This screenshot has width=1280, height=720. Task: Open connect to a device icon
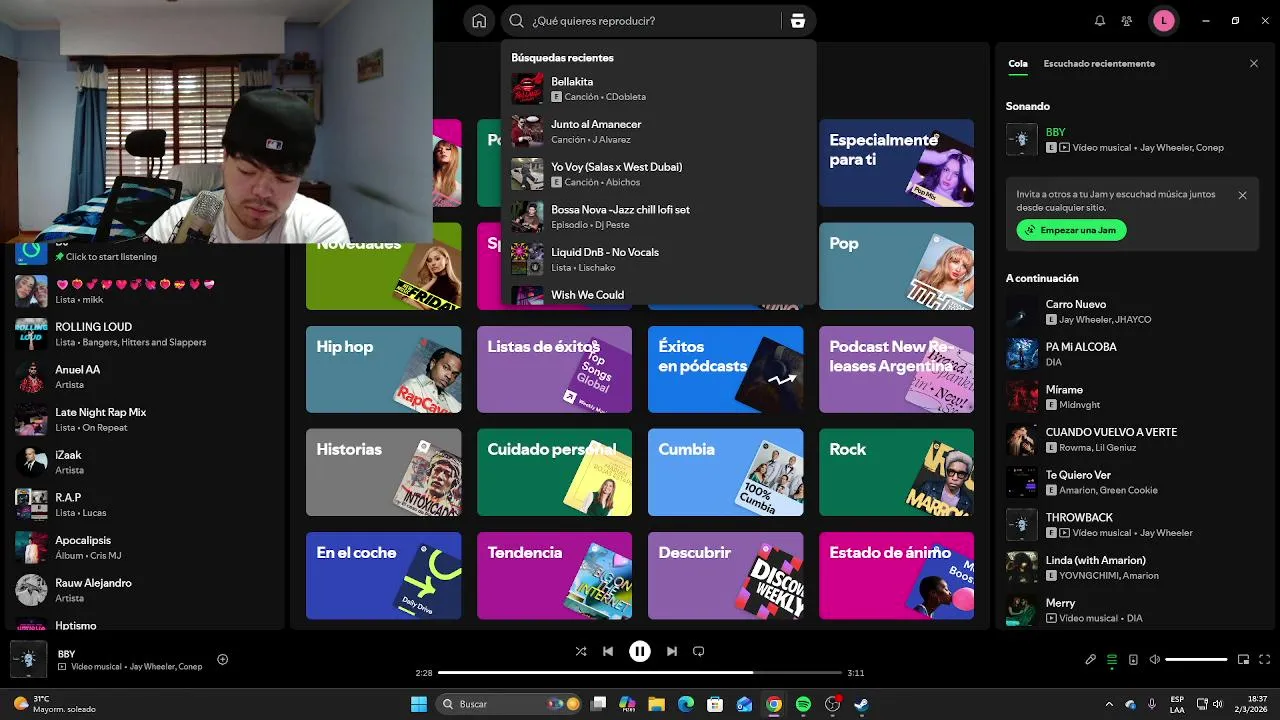[x=1133, y=660]
